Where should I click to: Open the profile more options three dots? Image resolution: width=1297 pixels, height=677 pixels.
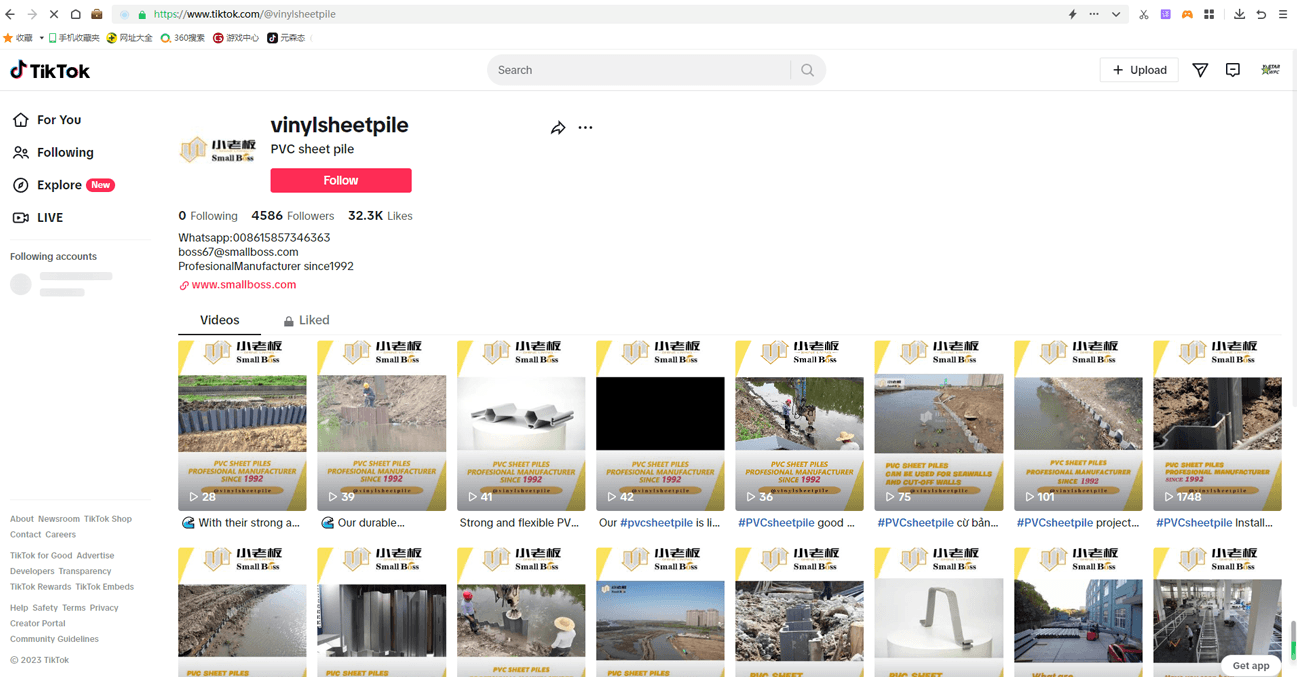[585, 128]
